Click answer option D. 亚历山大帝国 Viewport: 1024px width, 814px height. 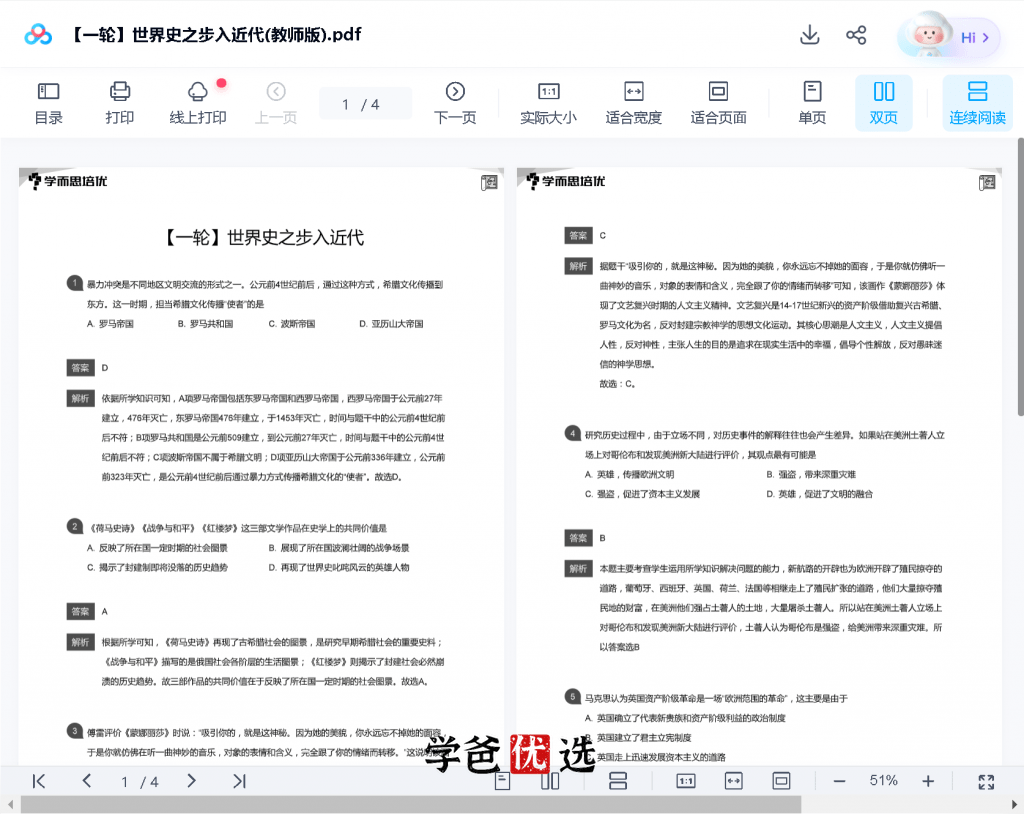391,324
